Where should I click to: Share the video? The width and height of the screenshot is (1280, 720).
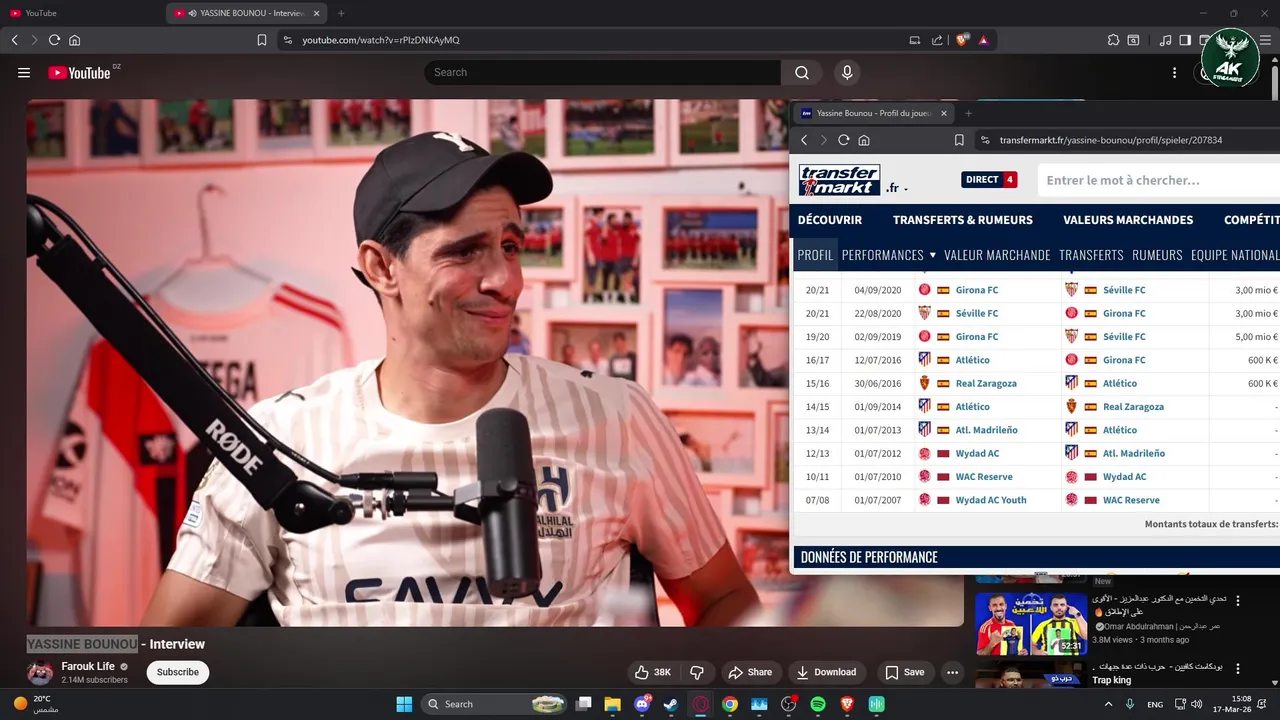(750, 672)
